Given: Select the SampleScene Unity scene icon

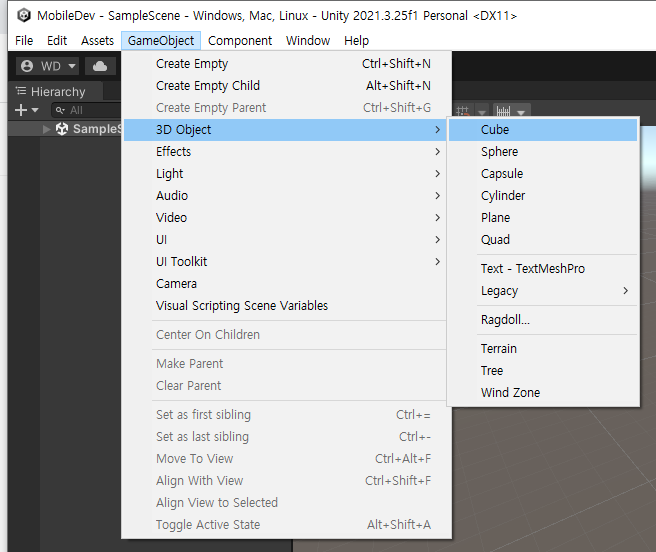Looking at the screenshot, I should point(62,129).
